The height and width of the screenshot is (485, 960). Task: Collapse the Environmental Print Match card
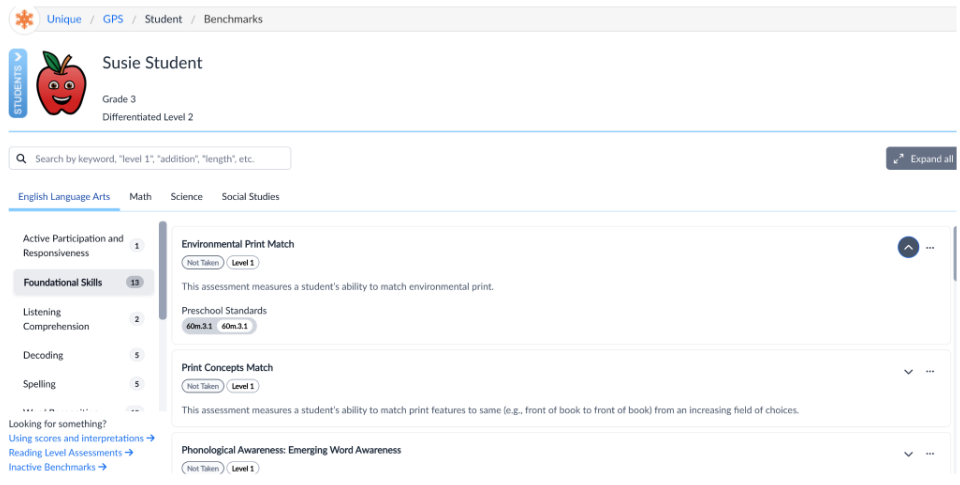[x=908, y=247]
